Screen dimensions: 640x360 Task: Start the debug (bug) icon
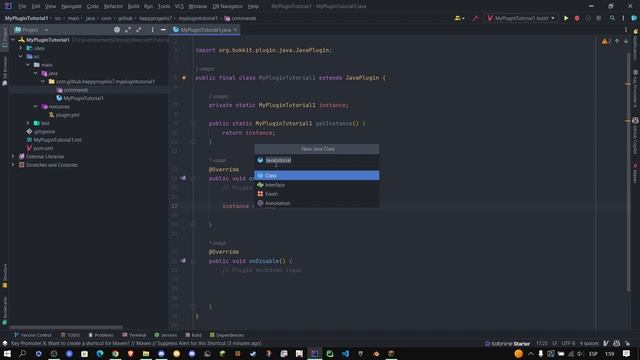pyautogui.click(x=577, y=18)
